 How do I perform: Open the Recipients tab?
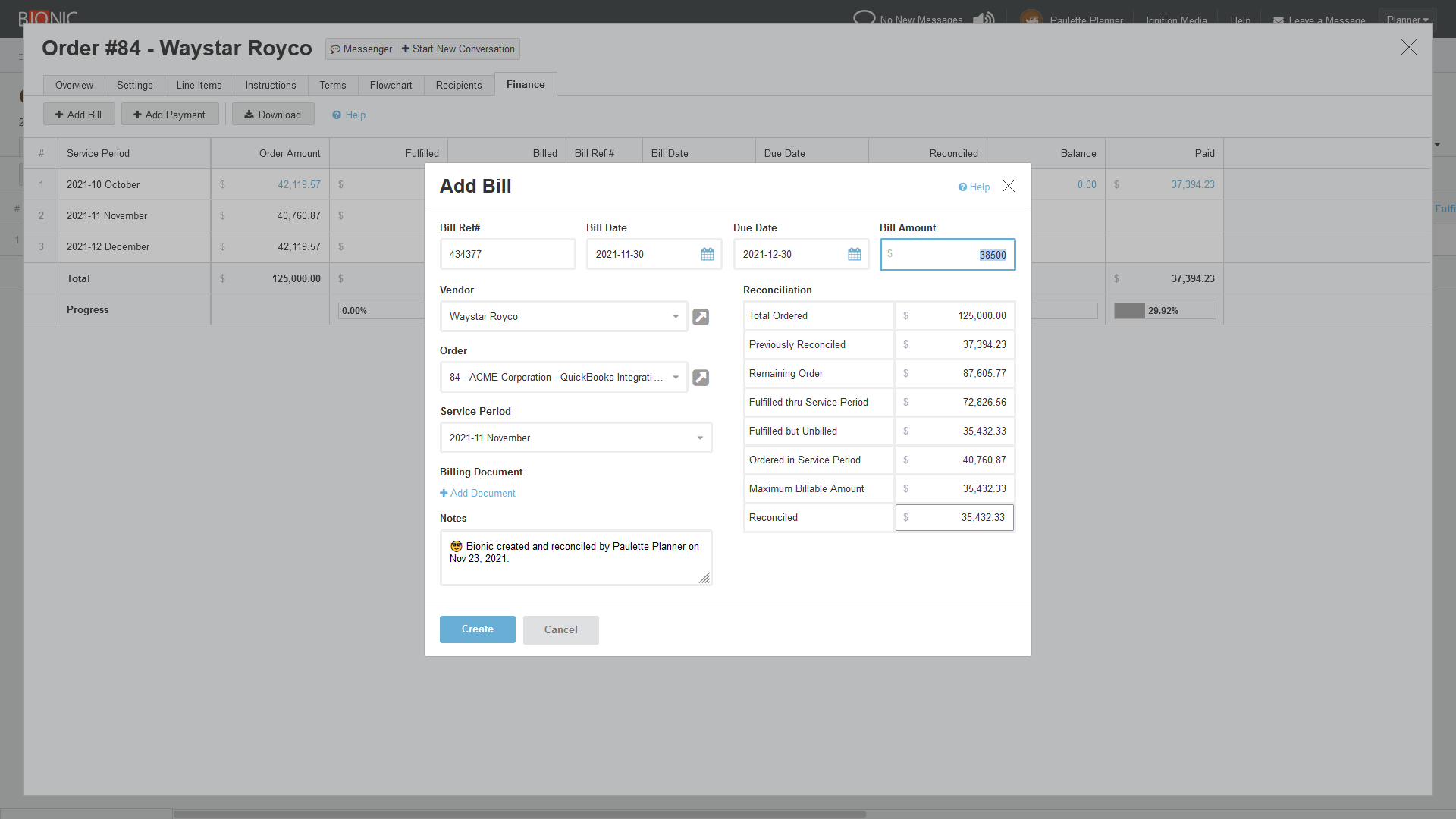click(x=459, y=85)
